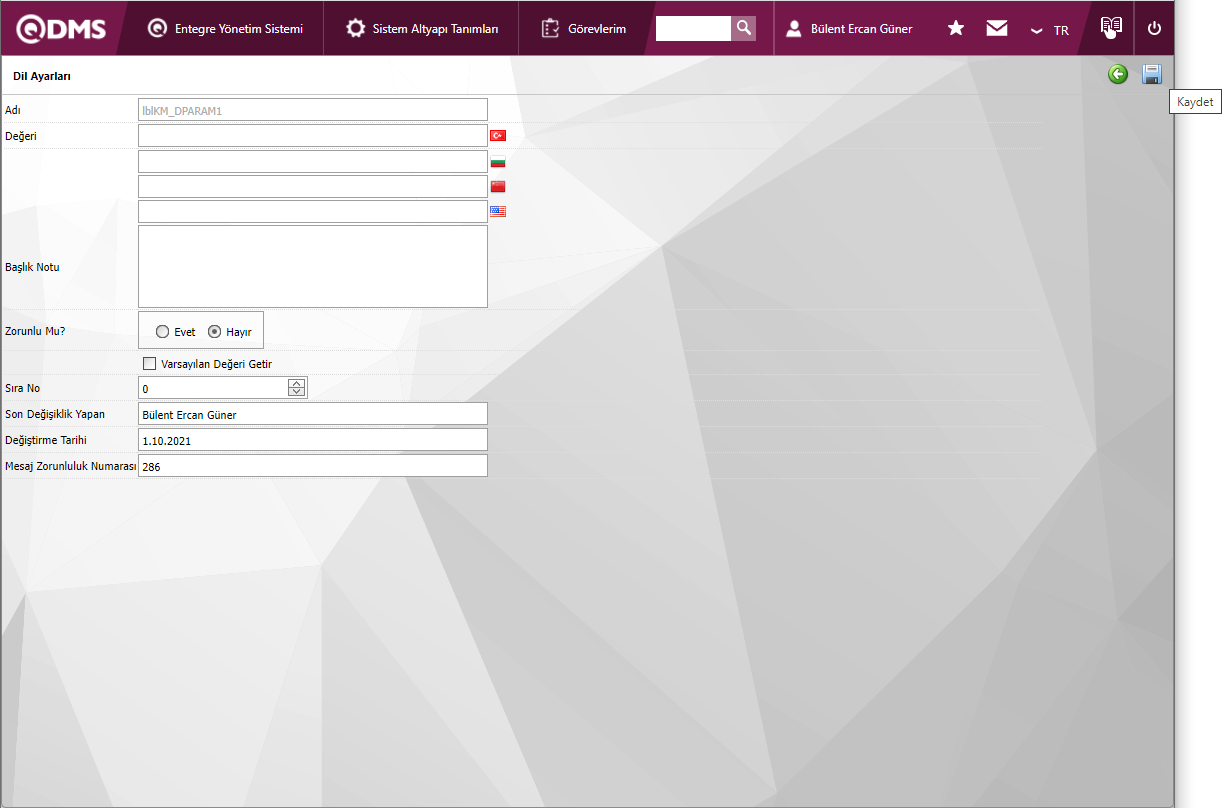Click the Chinese flag icon

(x=498, y=186)
